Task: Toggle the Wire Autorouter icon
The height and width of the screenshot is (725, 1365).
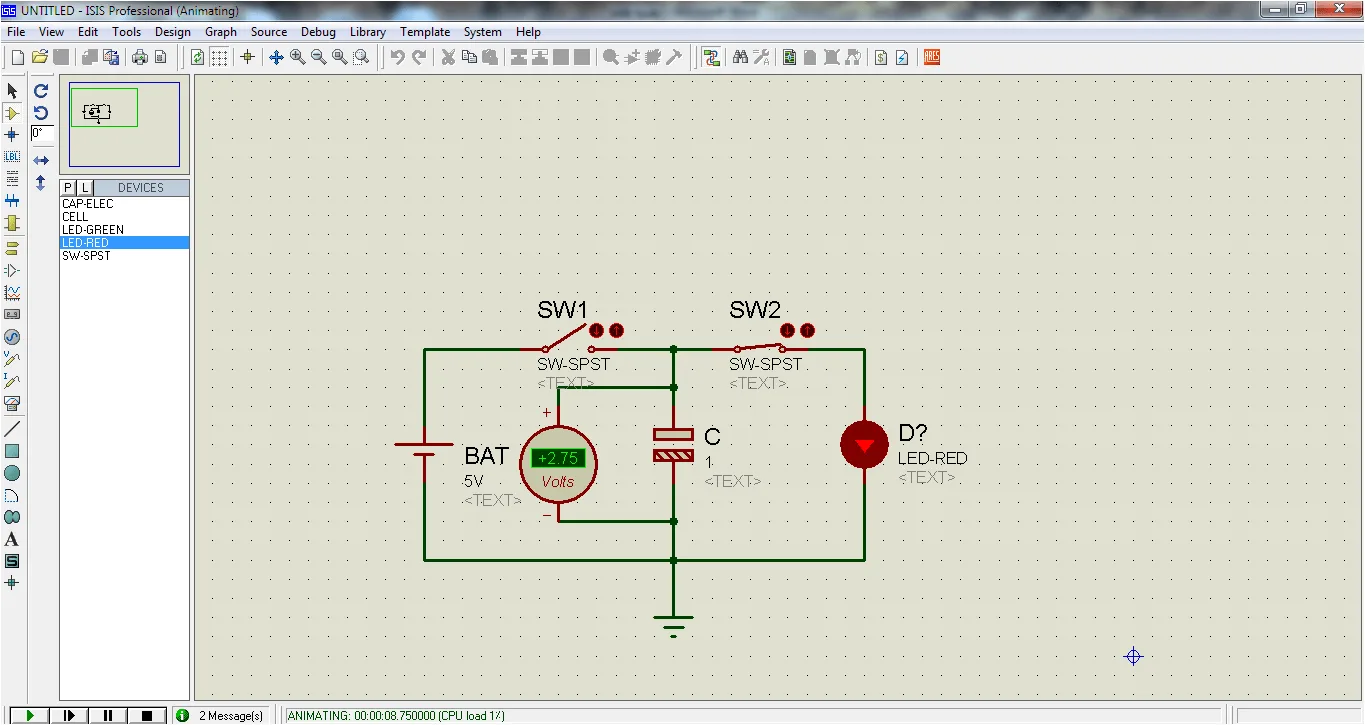Action: [x=711, y=58]
